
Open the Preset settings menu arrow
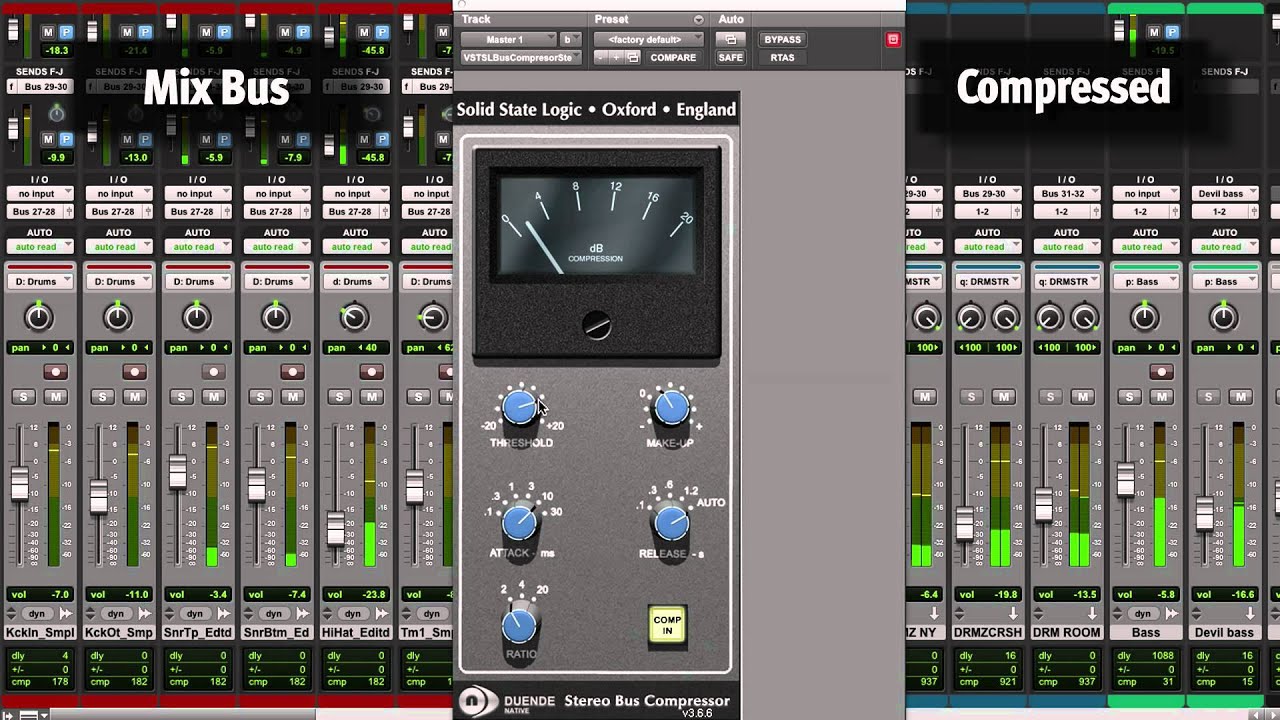pos(699,20)
